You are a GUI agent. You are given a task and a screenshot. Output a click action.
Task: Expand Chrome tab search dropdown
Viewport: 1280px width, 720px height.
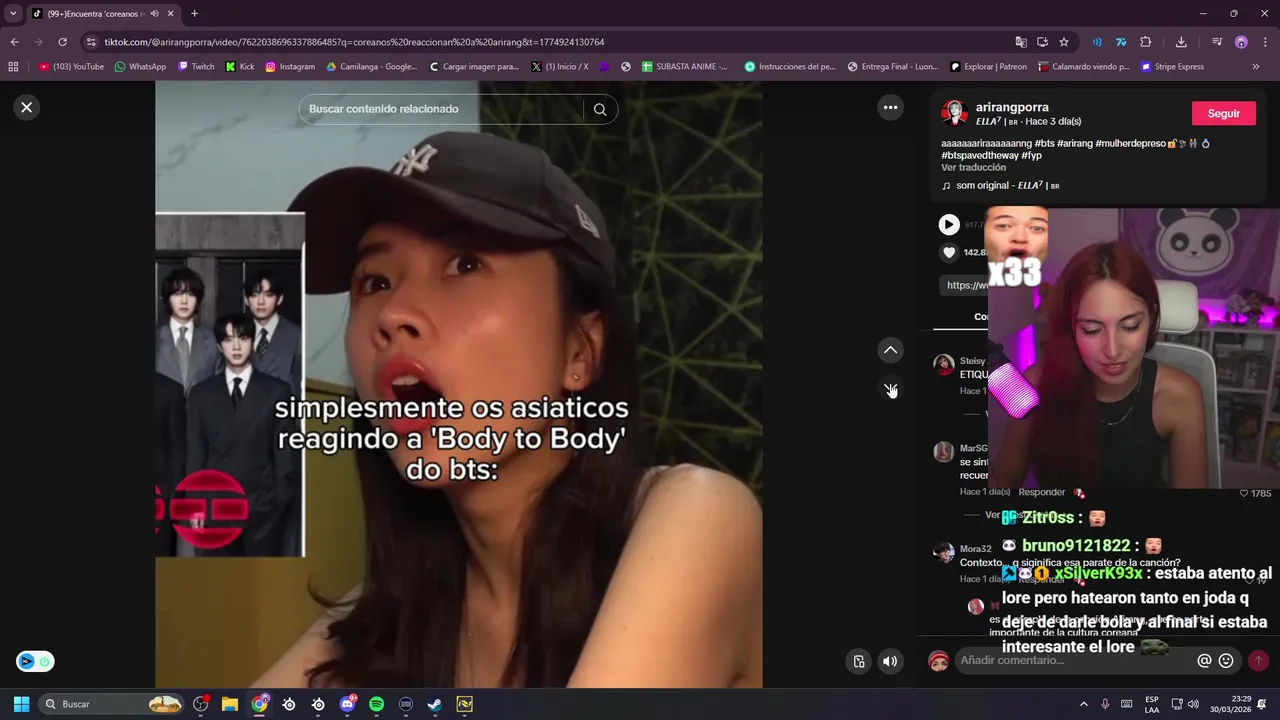[13, 13]
